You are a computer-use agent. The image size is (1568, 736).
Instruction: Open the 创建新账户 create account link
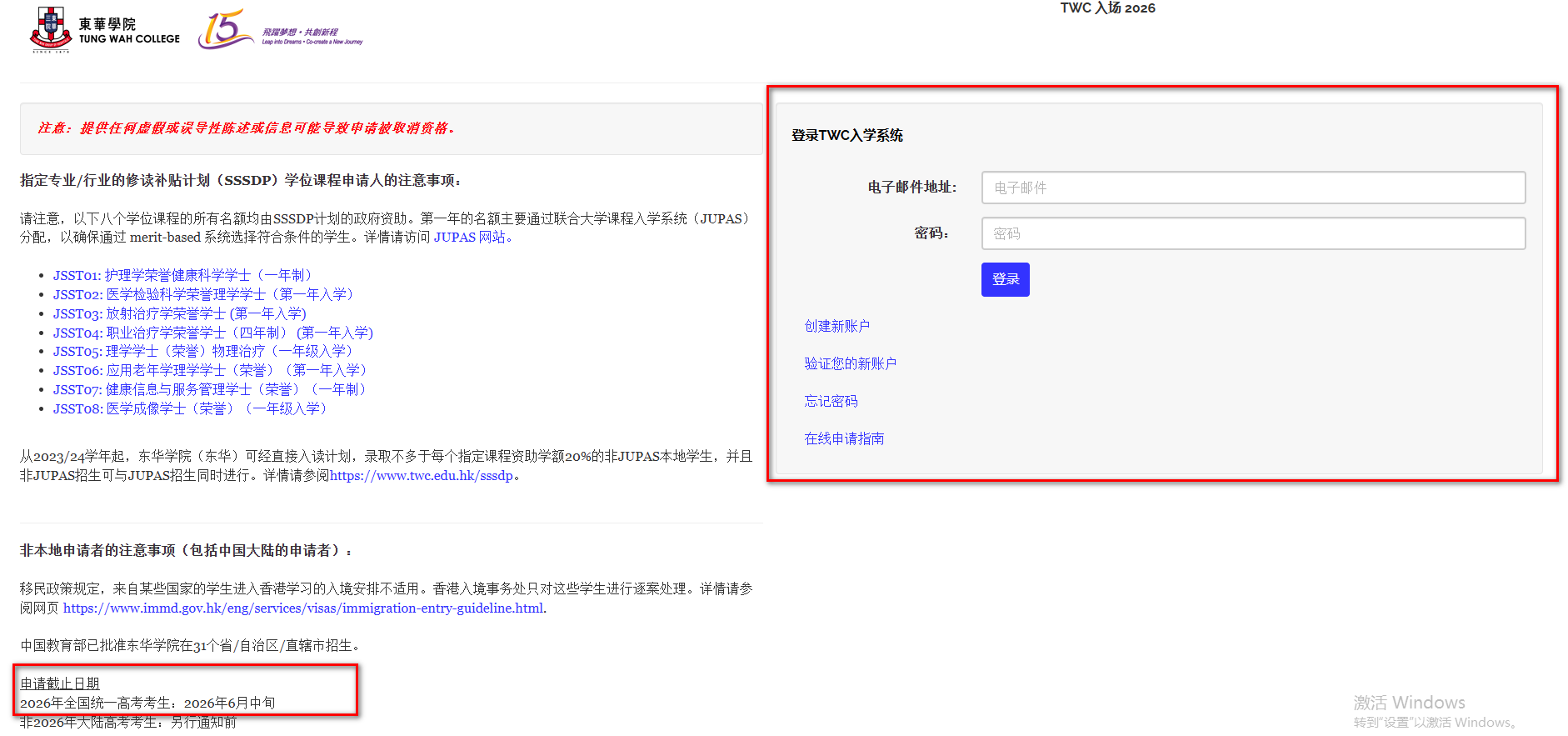pyautogui.click(x=836, y=326)
